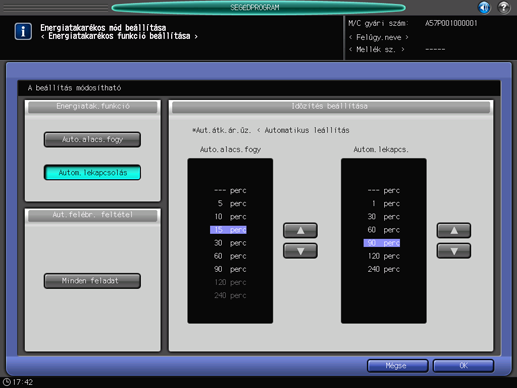Screen dimensions: 517x388
Task: Toggle the Auto.alacs.fogy function button
Action: [92, 139]
